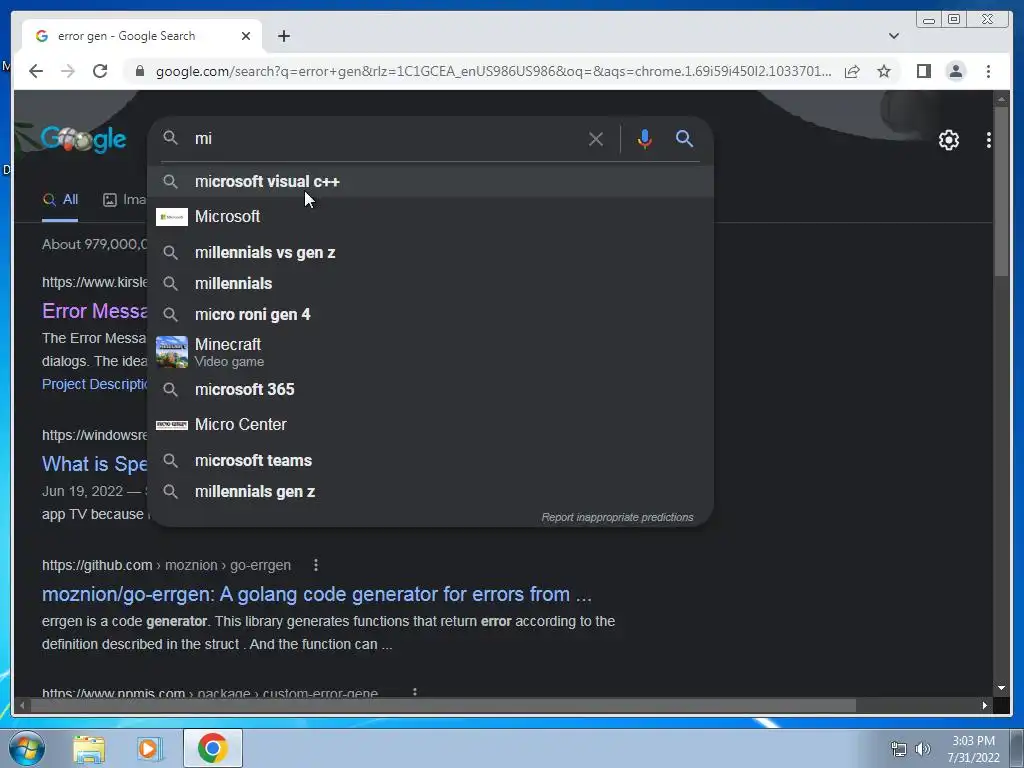Choose suggestion 'millennials gen z'
Image resolution: width=1024 pixels, height=768 pixels.
click(430, 491)
